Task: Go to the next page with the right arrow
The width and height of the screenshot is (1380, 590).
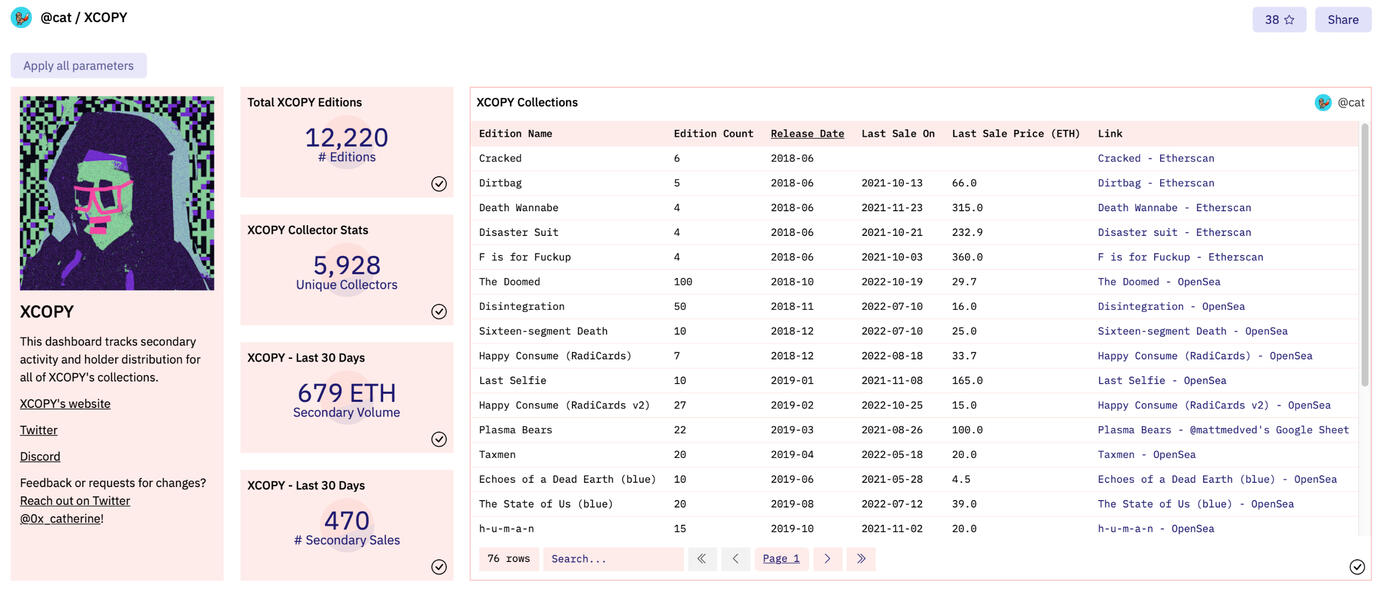Action: click(x=826, y=557)
